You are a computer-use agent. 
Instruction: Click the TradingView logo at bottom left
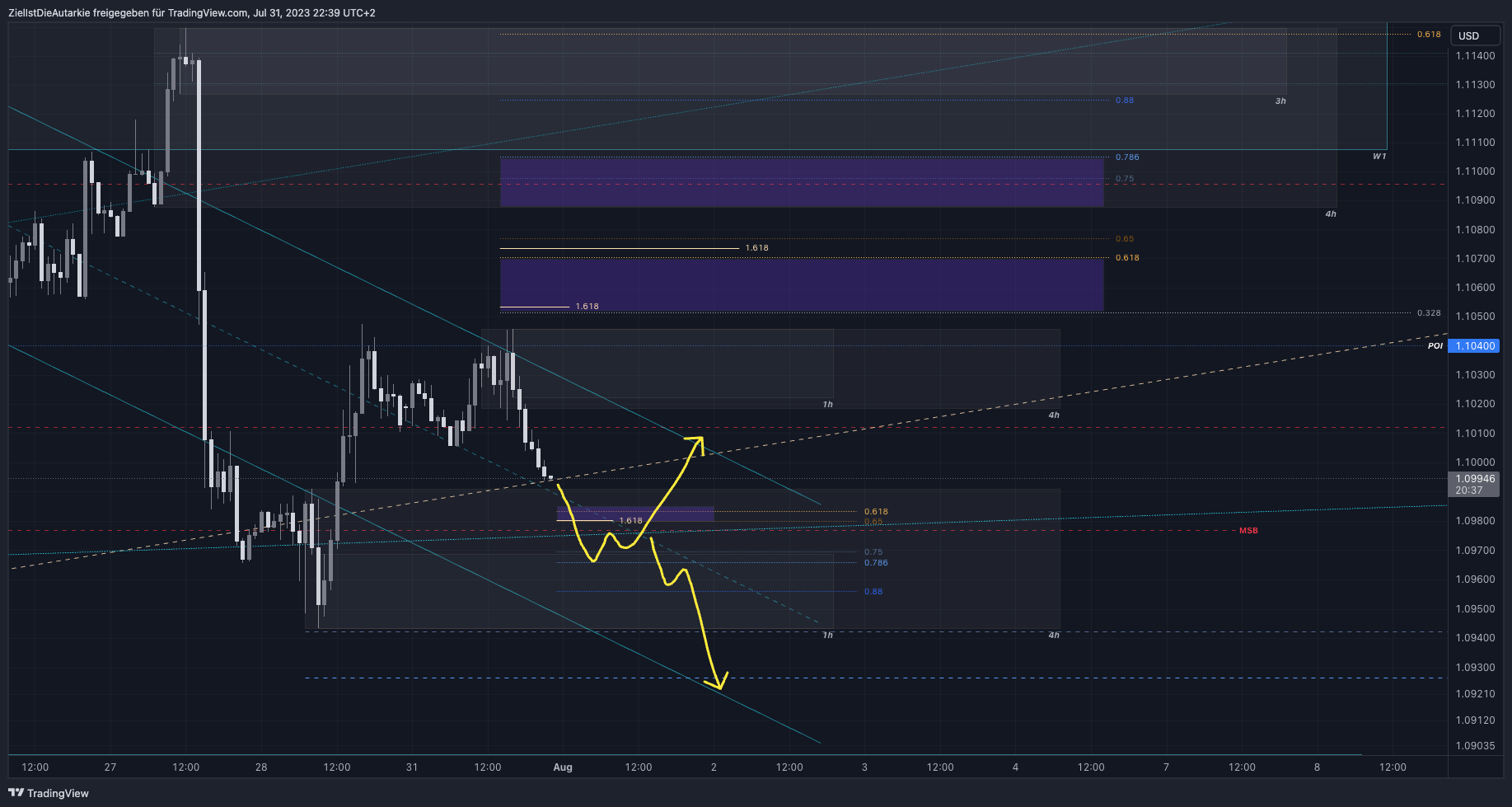click(x=49, y=793)
